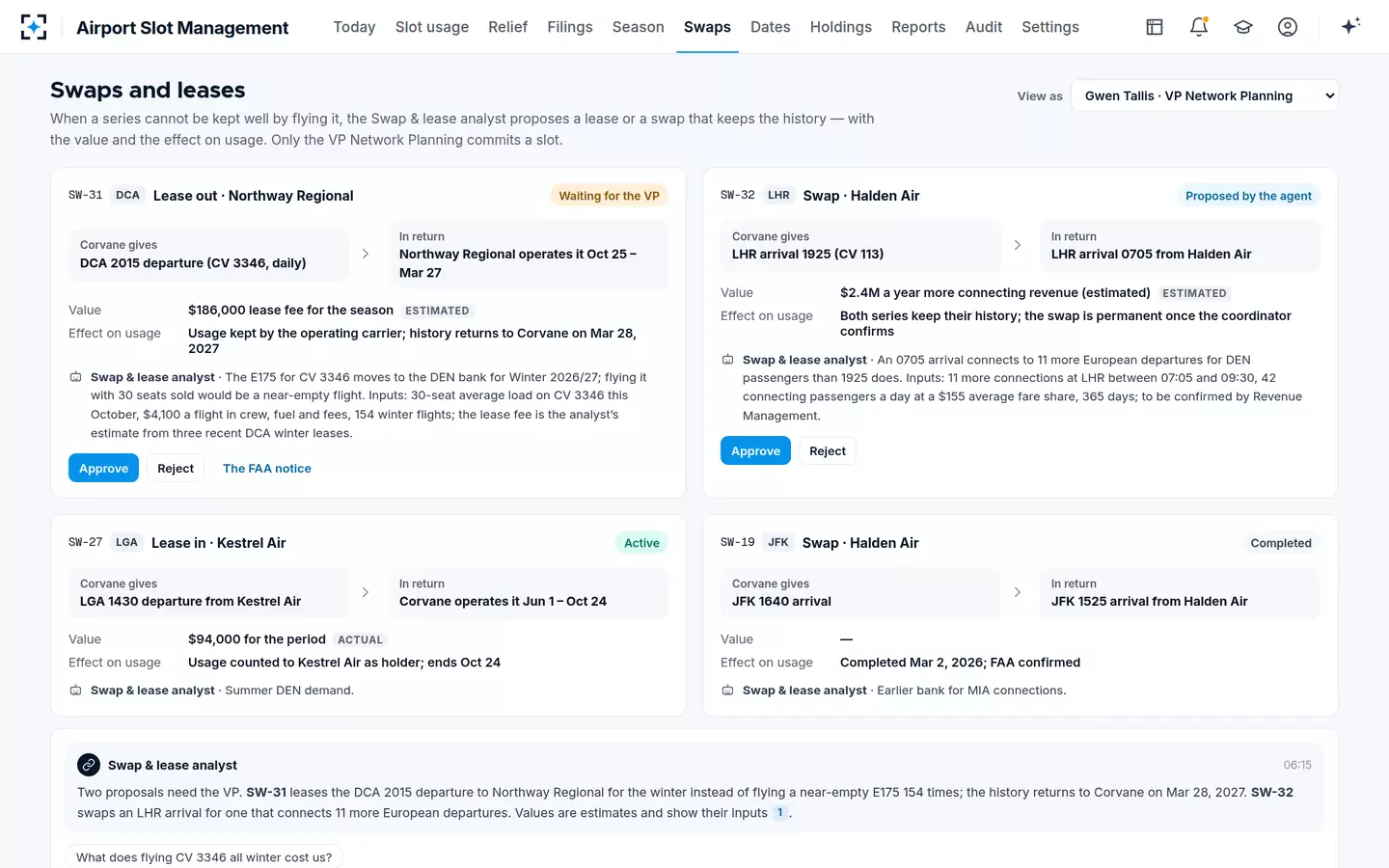1389x868 pixels.
Task: Open the layout panel icon in header
Action: 1155,27
